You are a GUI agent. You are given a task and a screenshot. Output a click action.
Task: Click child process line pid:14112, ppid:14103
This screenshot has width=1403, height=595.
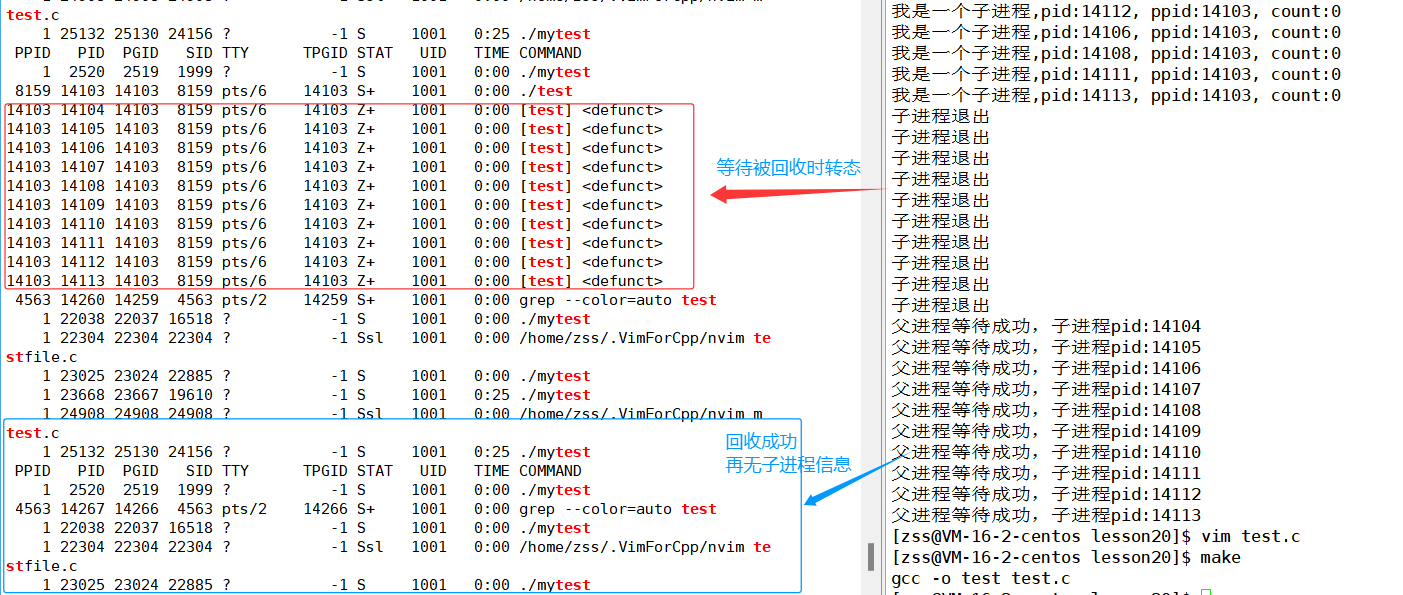pos(1116,12)
